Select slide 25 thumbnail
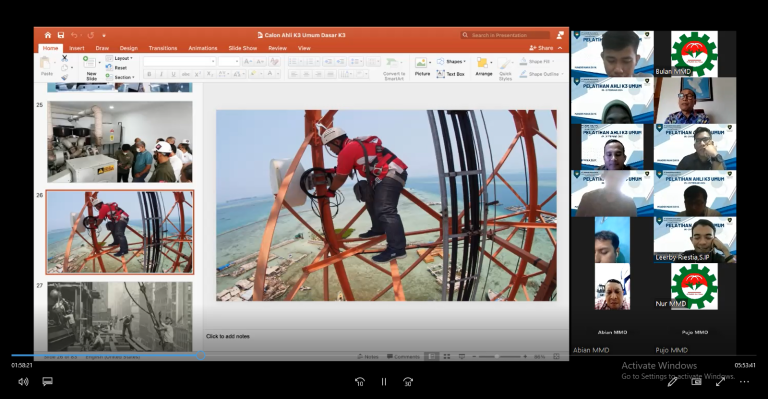The width and height of the screenshot is (768, 399). point(120,141)
